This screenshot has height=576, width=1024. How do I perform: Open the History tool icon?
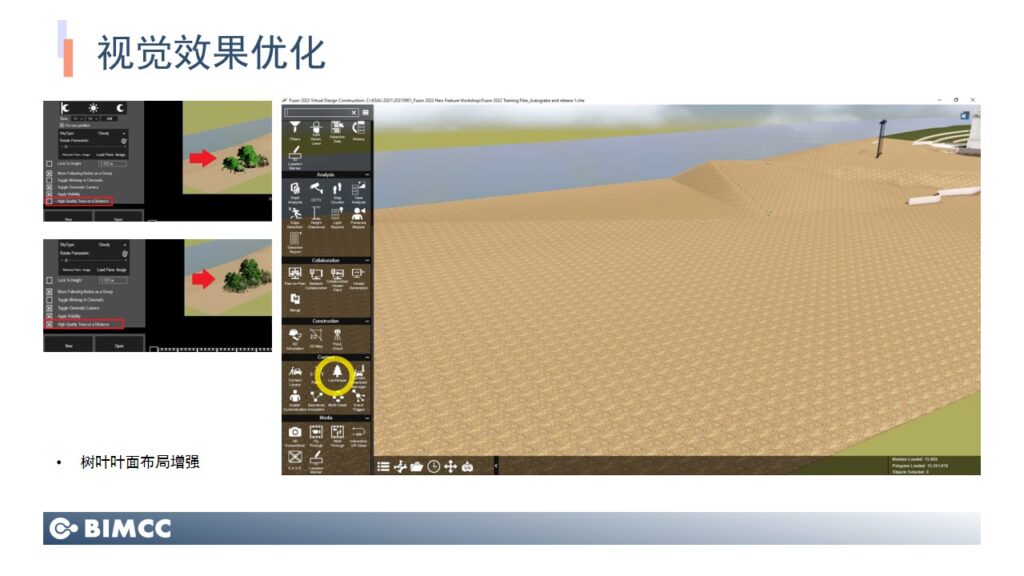coord(359,129)
